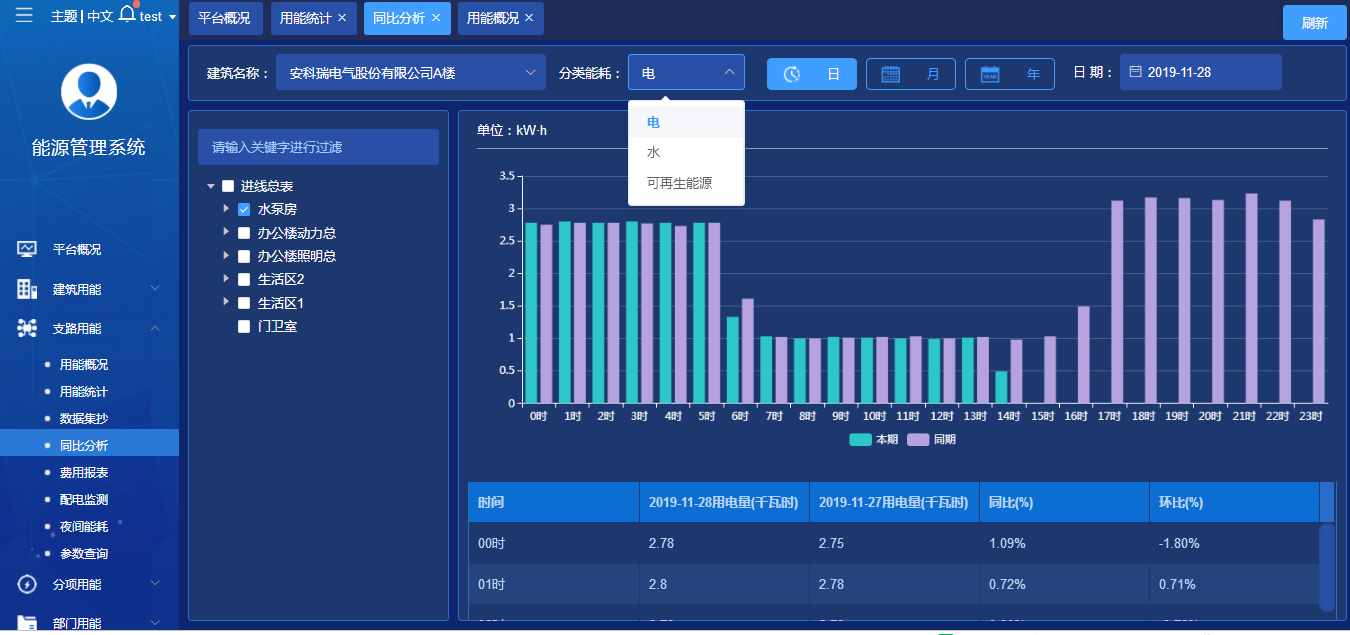The width and height of the screenshot is (1350, 635).
Task: Expand the 分项用能 sidebar menu
Action: pyautogui.click(x=155, y=583)
